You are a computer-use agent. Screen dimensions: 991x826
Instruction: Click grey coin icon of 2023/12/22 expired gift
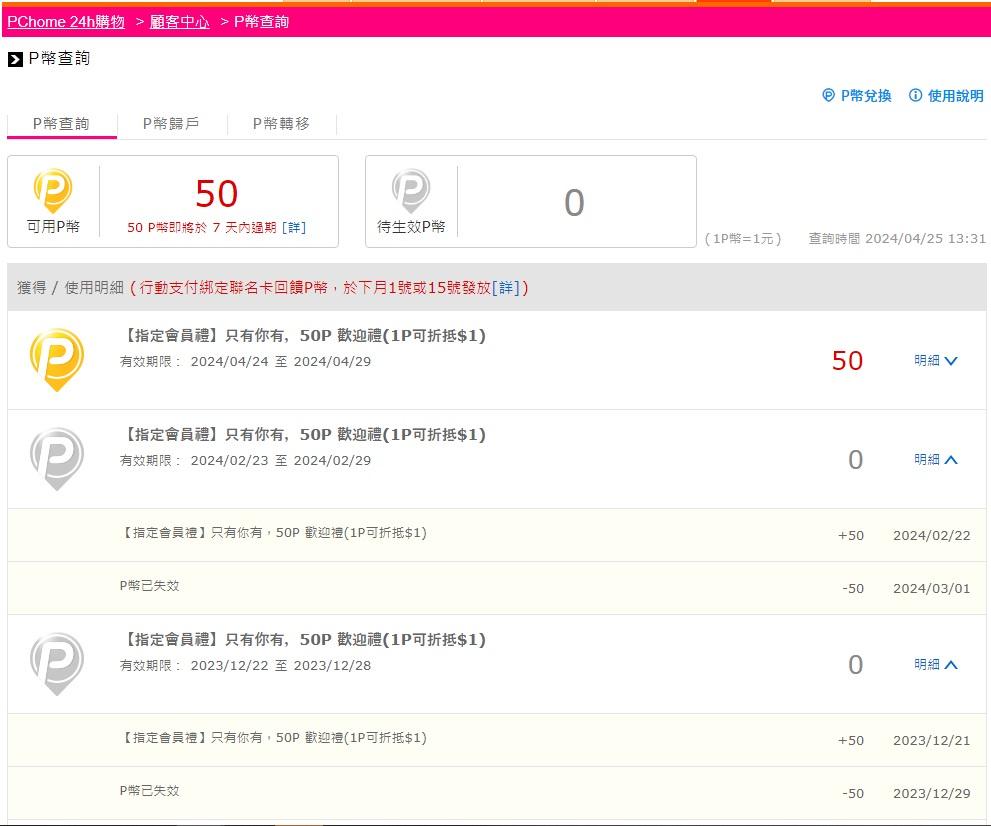(x=57, y=664)
